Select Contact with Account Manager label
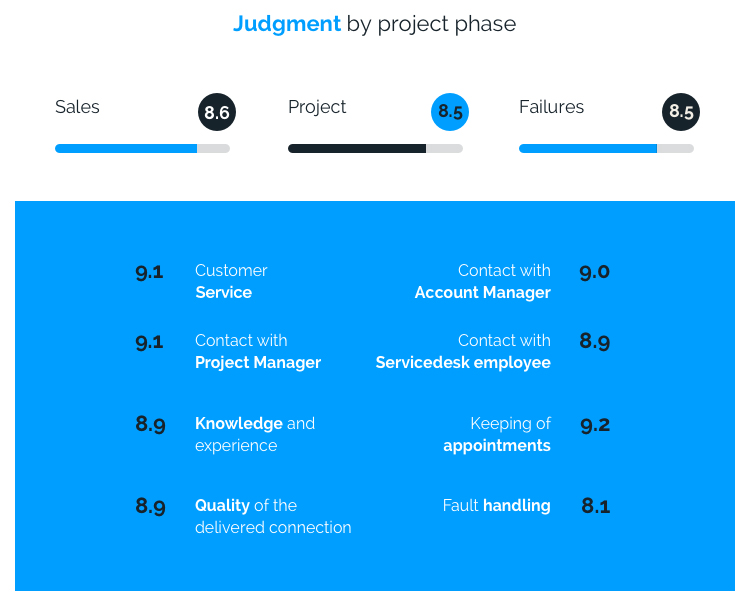The height and width of the screenshot is (605, 748). [482, 282]
